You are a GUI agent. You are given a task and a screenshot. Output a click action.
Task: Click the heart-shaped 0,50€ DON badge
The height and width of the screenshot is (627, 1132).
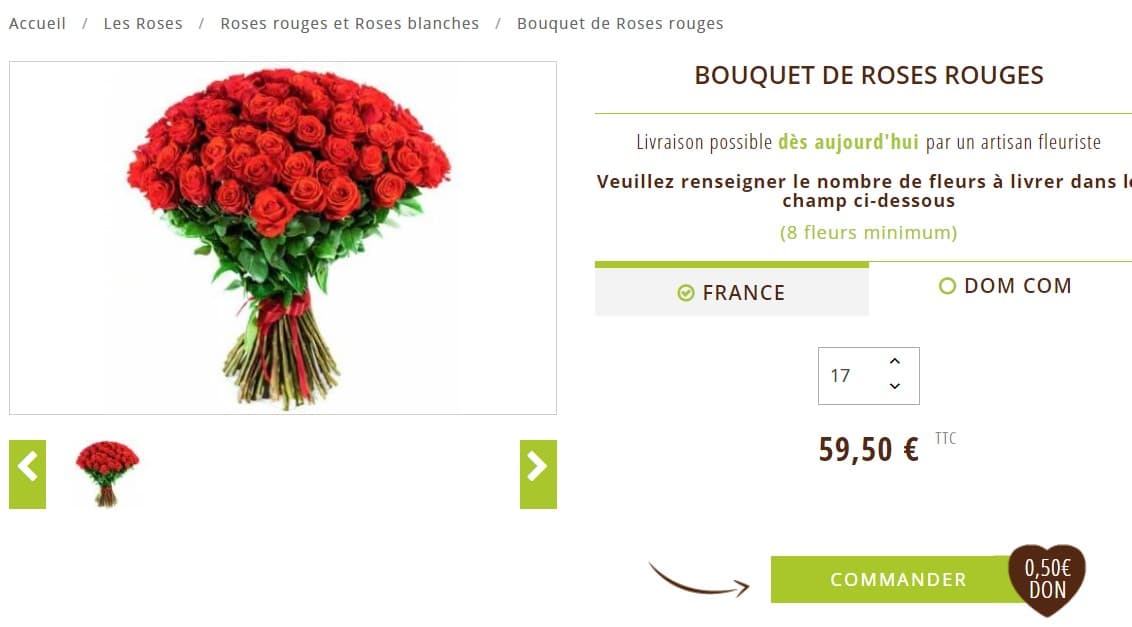[x=1046, y=579]
